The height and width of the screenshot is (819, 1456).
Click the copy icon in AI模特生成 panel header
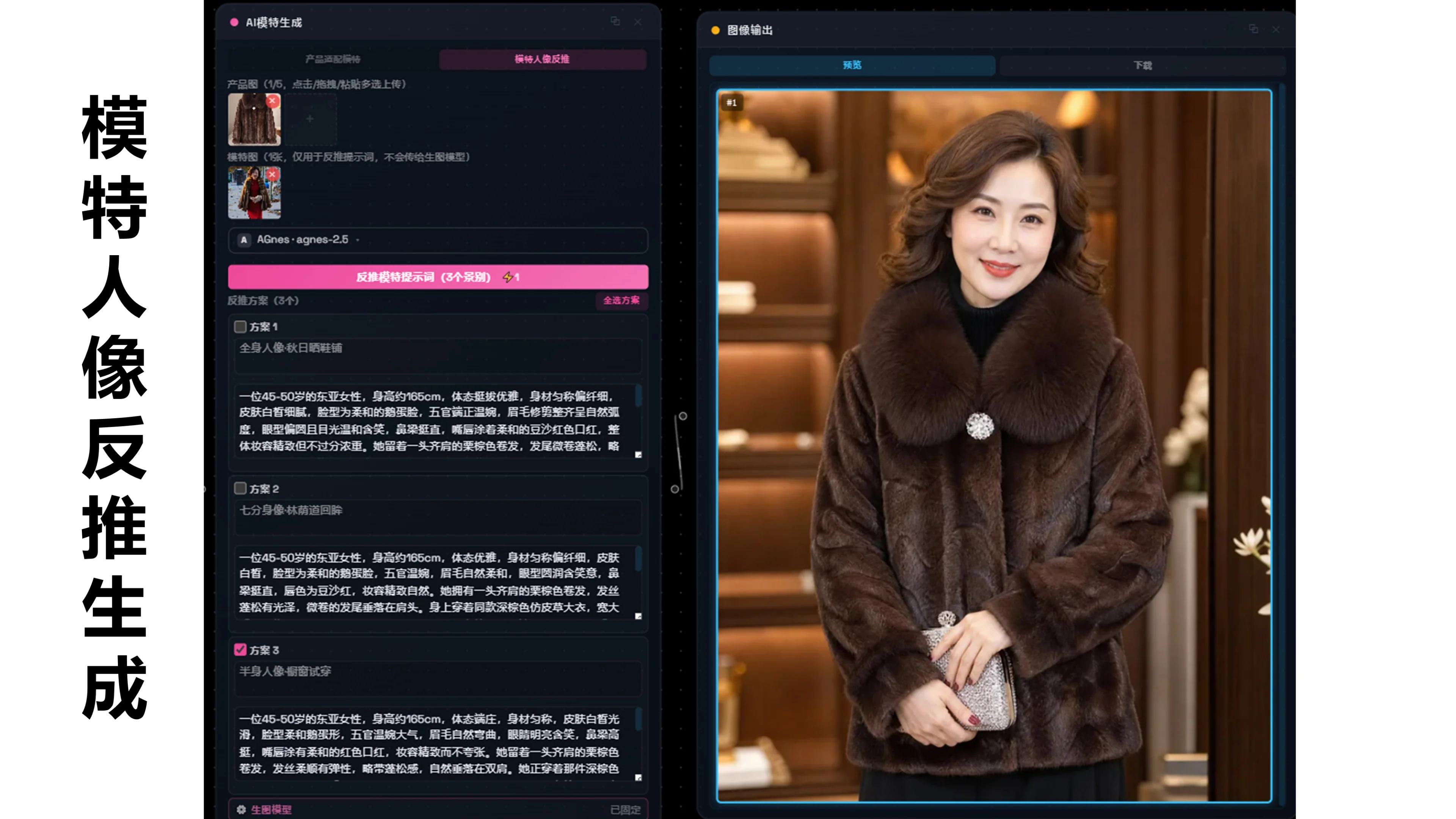click(x=615, y=22)
